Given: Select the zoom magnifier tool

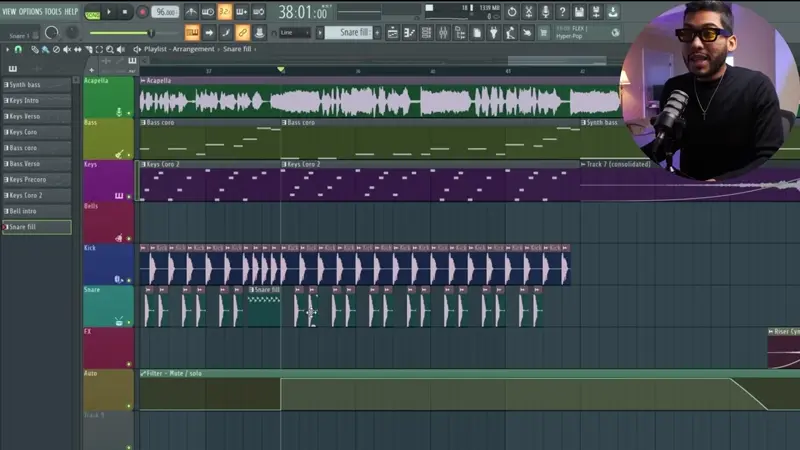Looking at the screenshot, I should tap(110, 49).
